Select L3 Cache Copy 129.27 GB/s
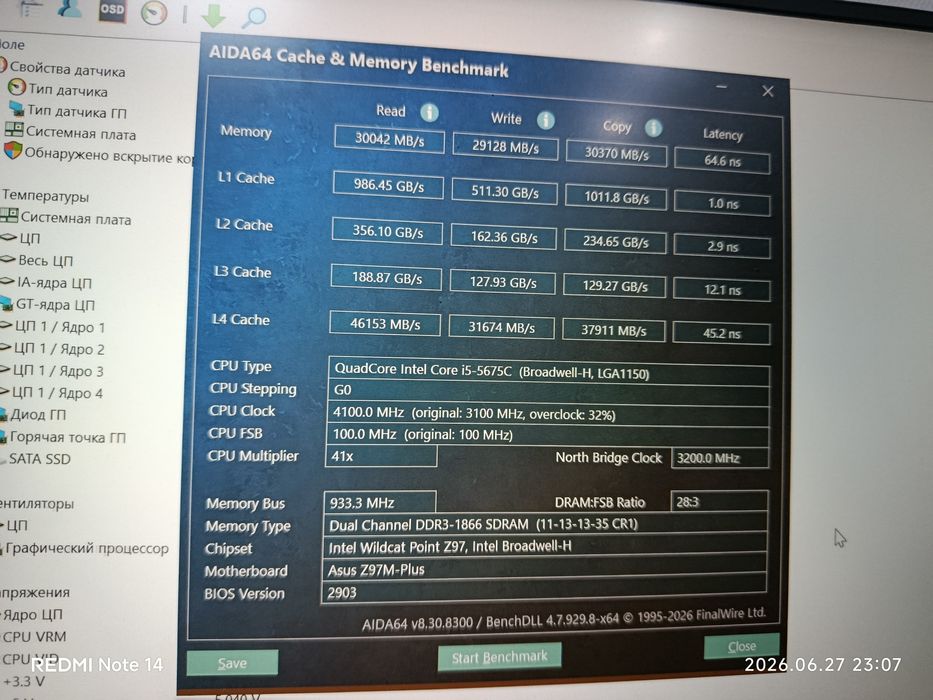 tap(615, 286)
